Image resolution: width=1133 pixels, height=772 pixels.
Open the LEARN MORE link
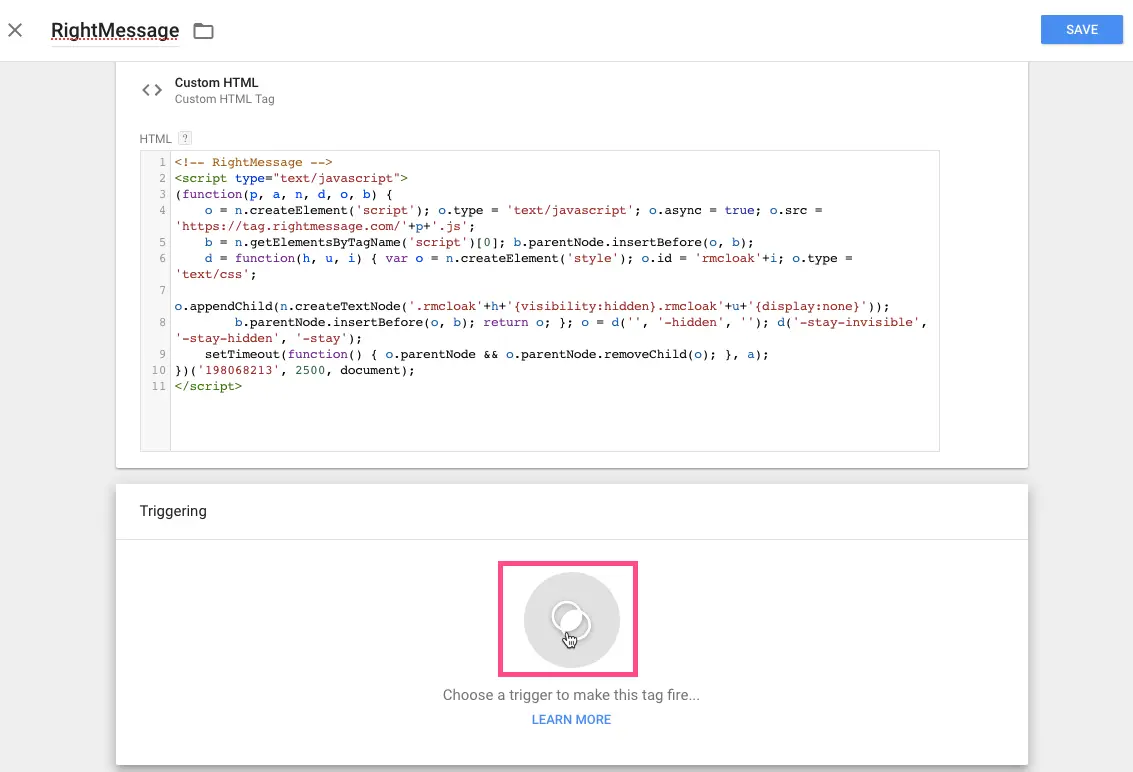pyautogui.click(x=571, y=720)
